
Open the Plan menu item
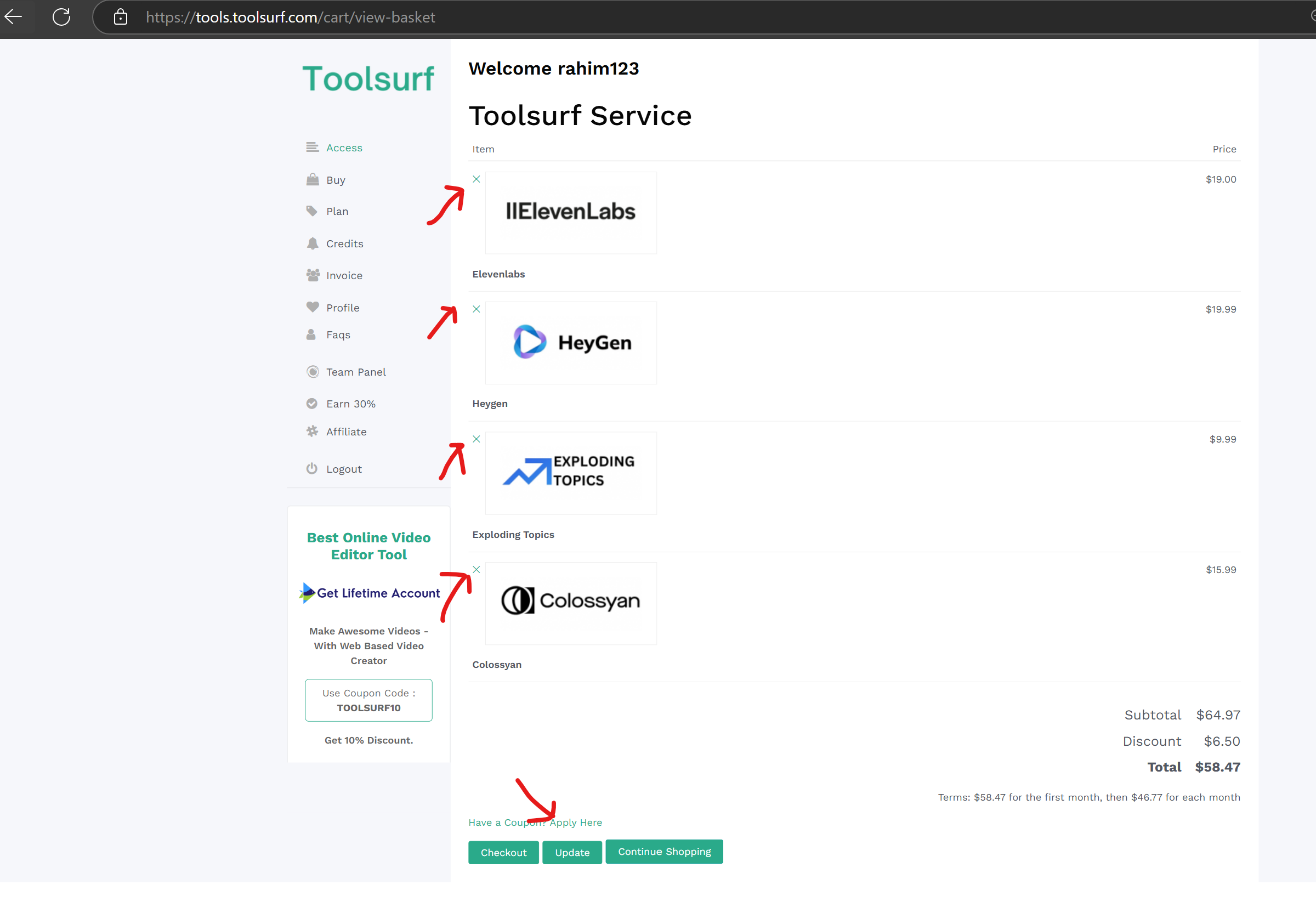[x=337, y=212]
